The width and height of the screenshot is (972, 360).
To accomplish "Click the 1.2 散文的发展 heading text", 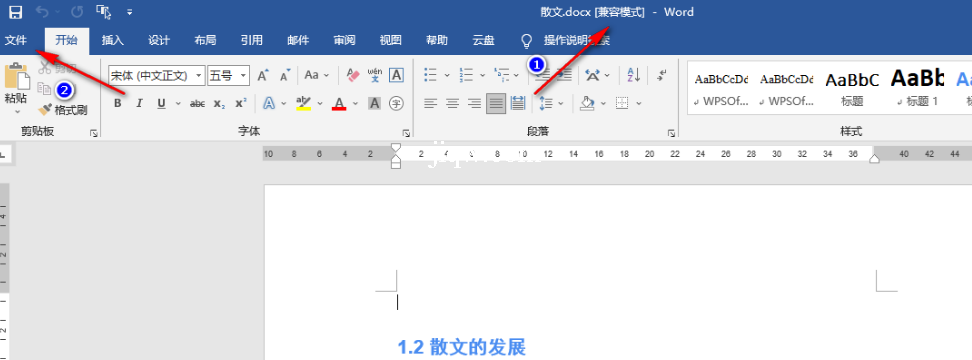I will pyautogui.click(x=461, y=347).
